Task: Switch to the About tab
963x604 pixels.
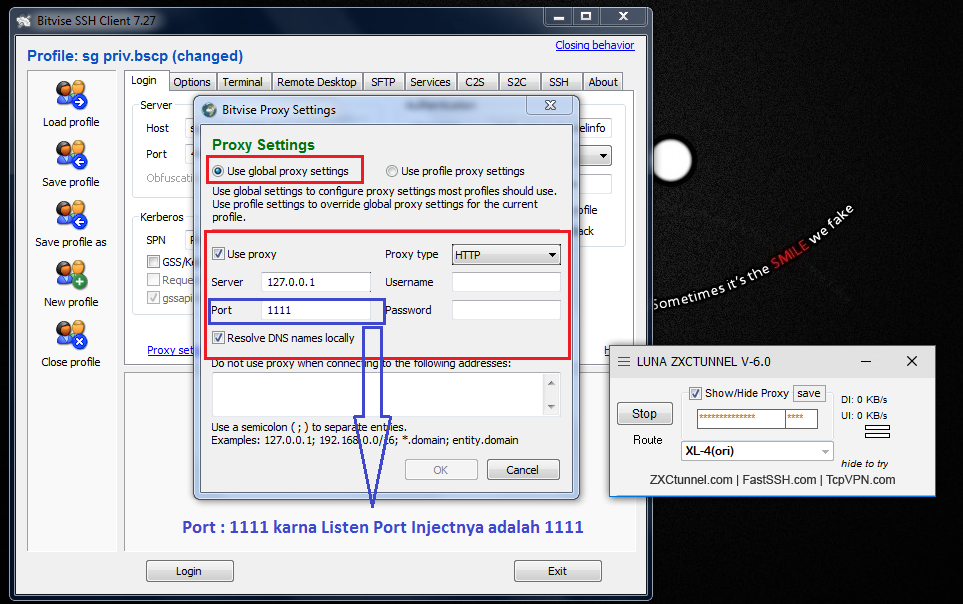Action: pyautogui.click(x=603, y=82)
